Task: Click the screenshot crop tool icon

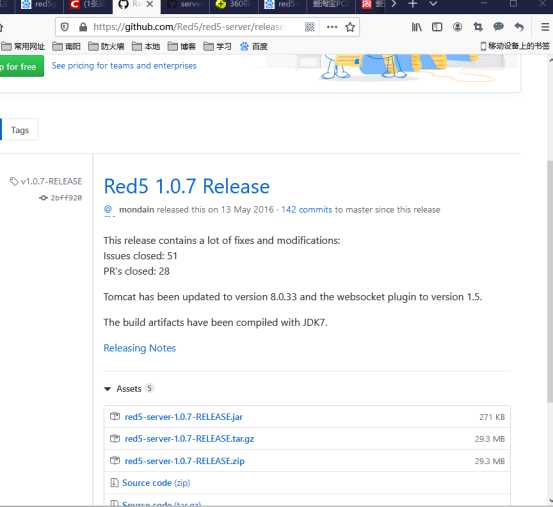Action: [x=478, y=27]
